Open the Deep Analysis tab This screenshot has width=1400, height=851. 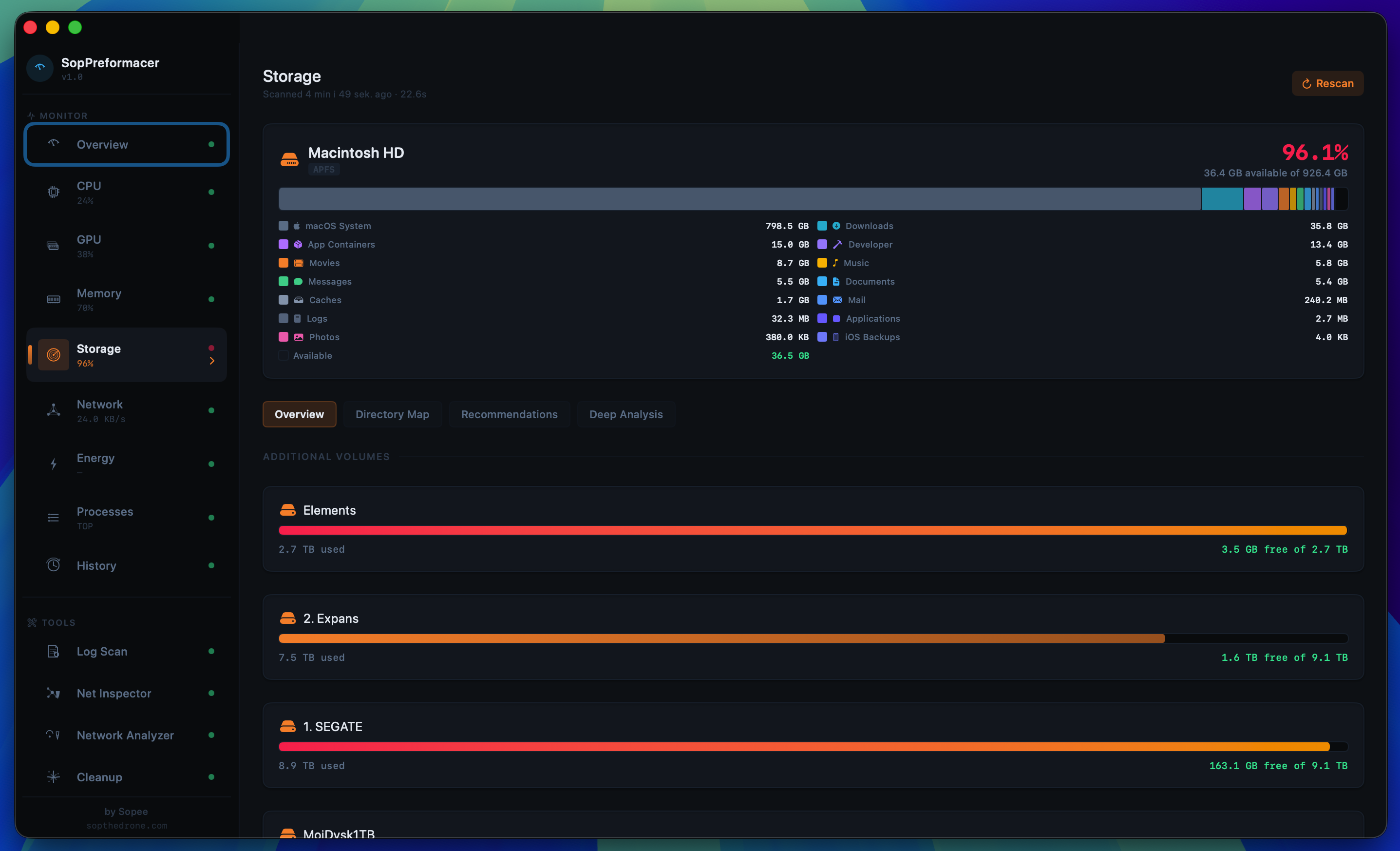point(625,414)
